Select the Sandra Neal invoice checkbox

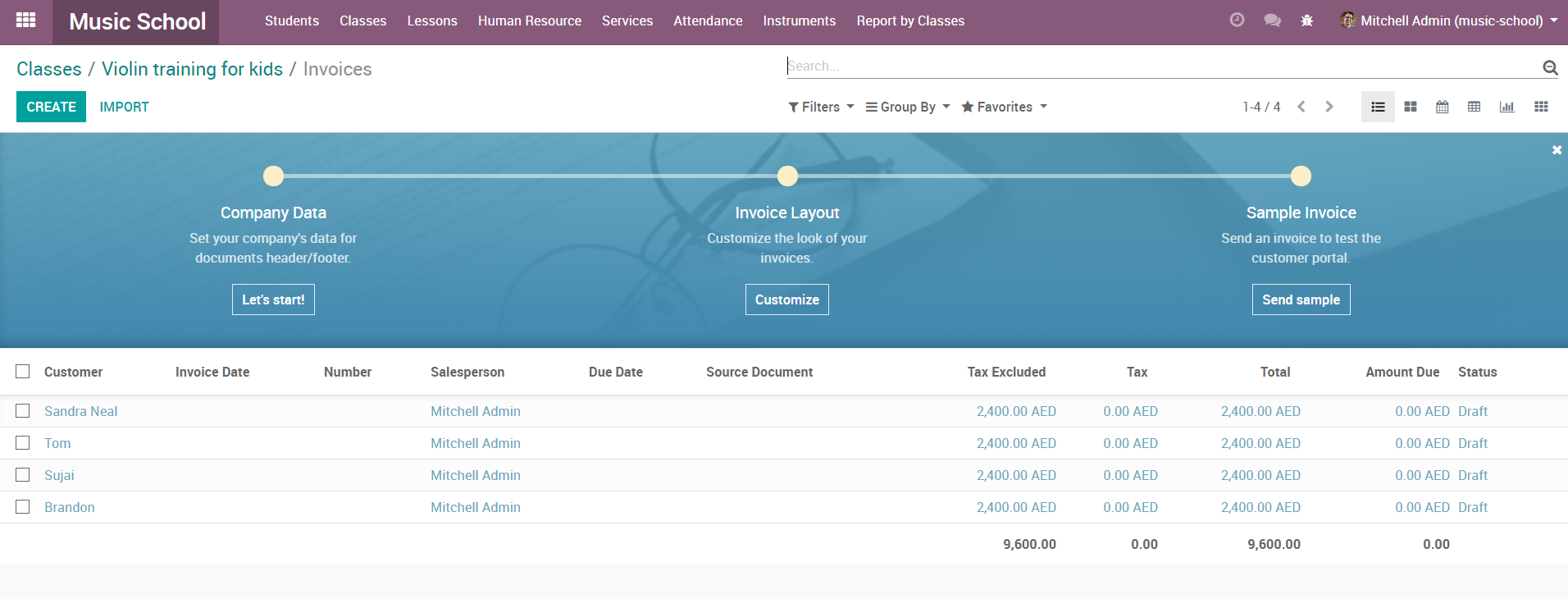[23, 411]
